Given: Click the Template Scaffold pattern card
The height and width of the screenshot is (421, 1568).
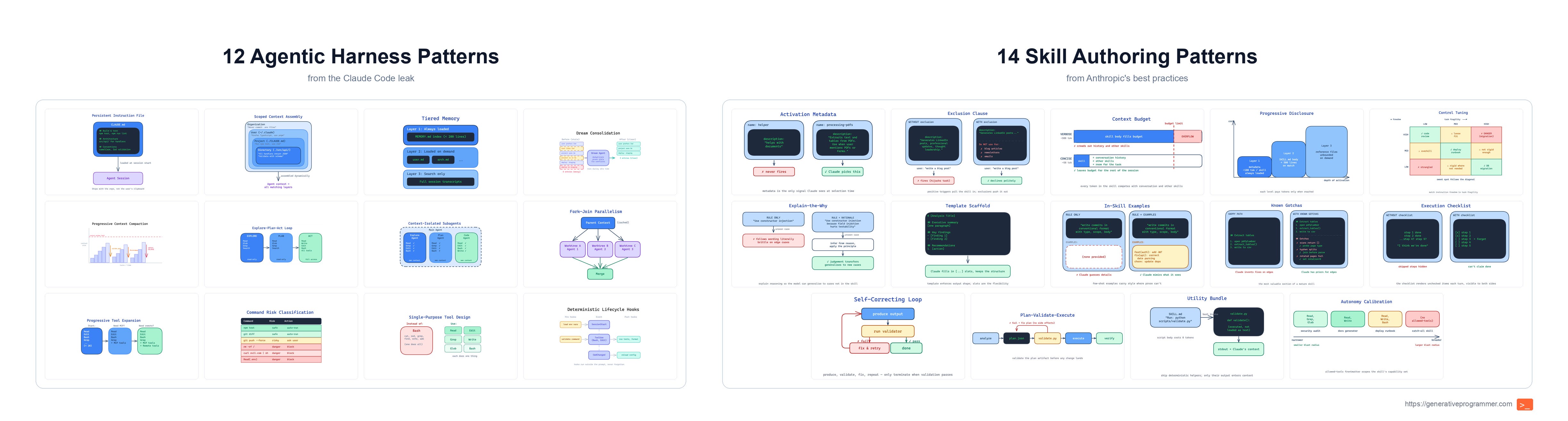Looking at the screenshot, I should (967, 244).
